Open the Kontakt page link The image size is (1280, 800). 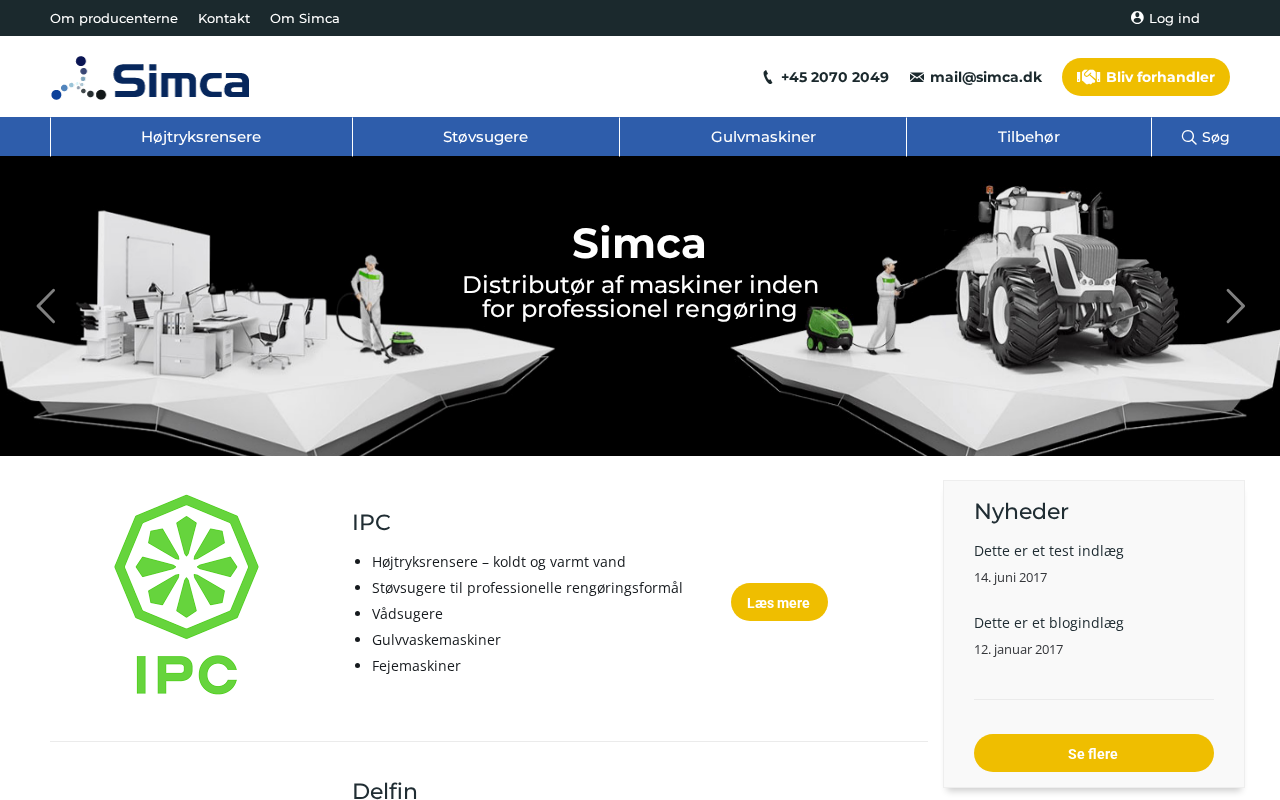[x=224, y=18]
